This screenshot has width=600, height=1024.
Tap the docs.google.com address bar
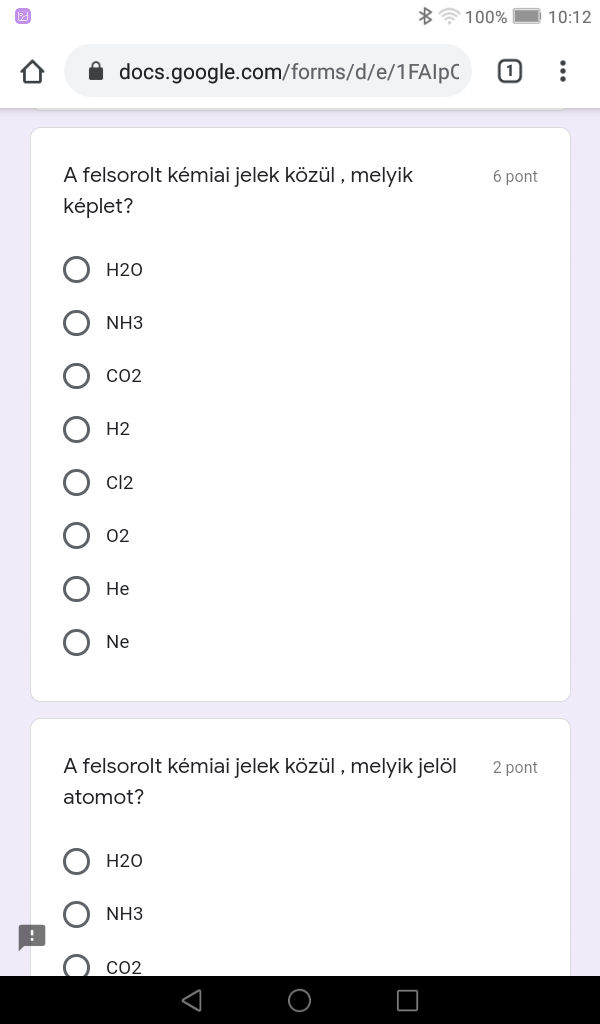click(288, 71)
